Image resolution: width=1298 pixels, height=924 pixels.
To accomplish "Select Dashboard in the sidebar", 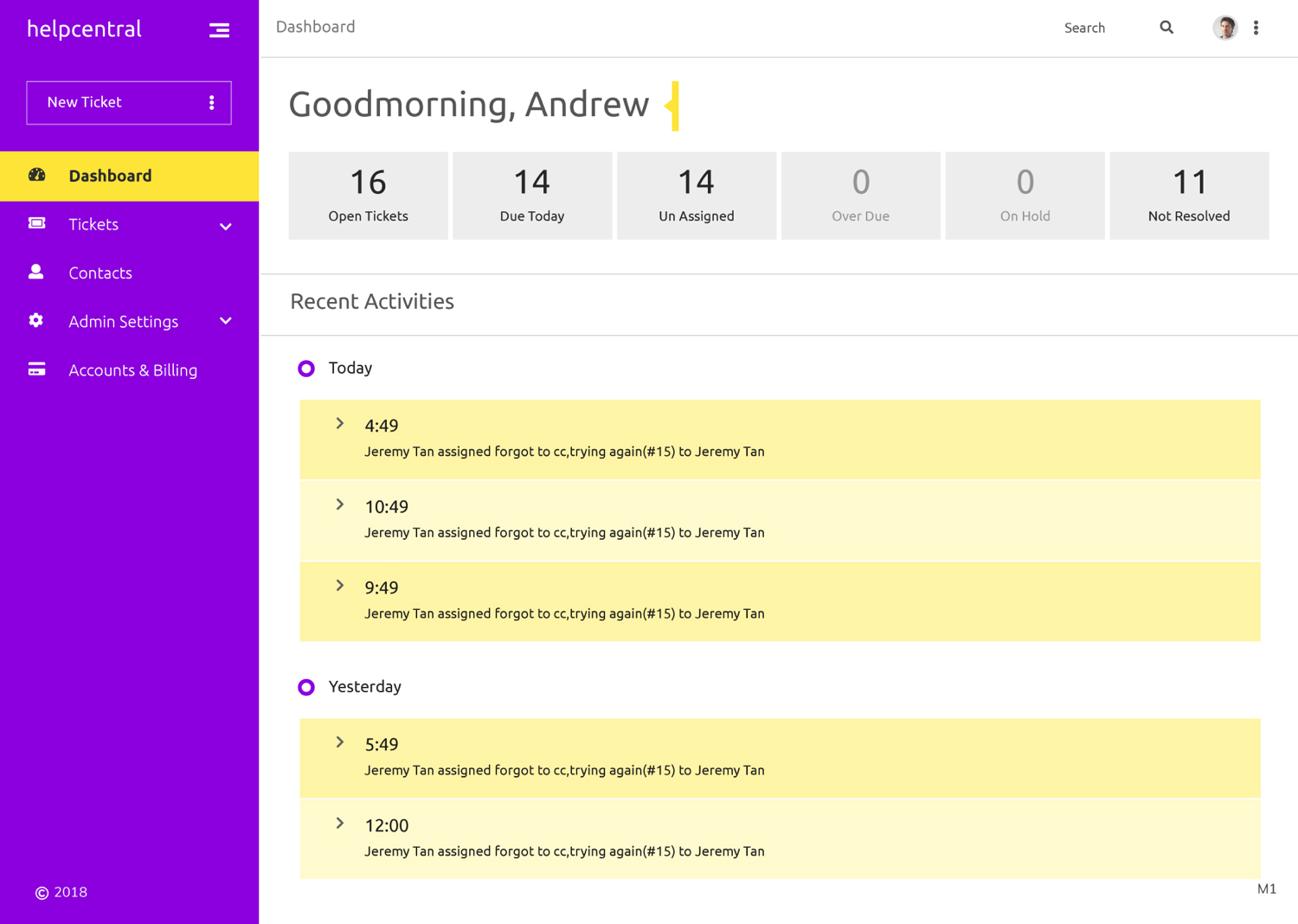I will click(x=129, y=176).
